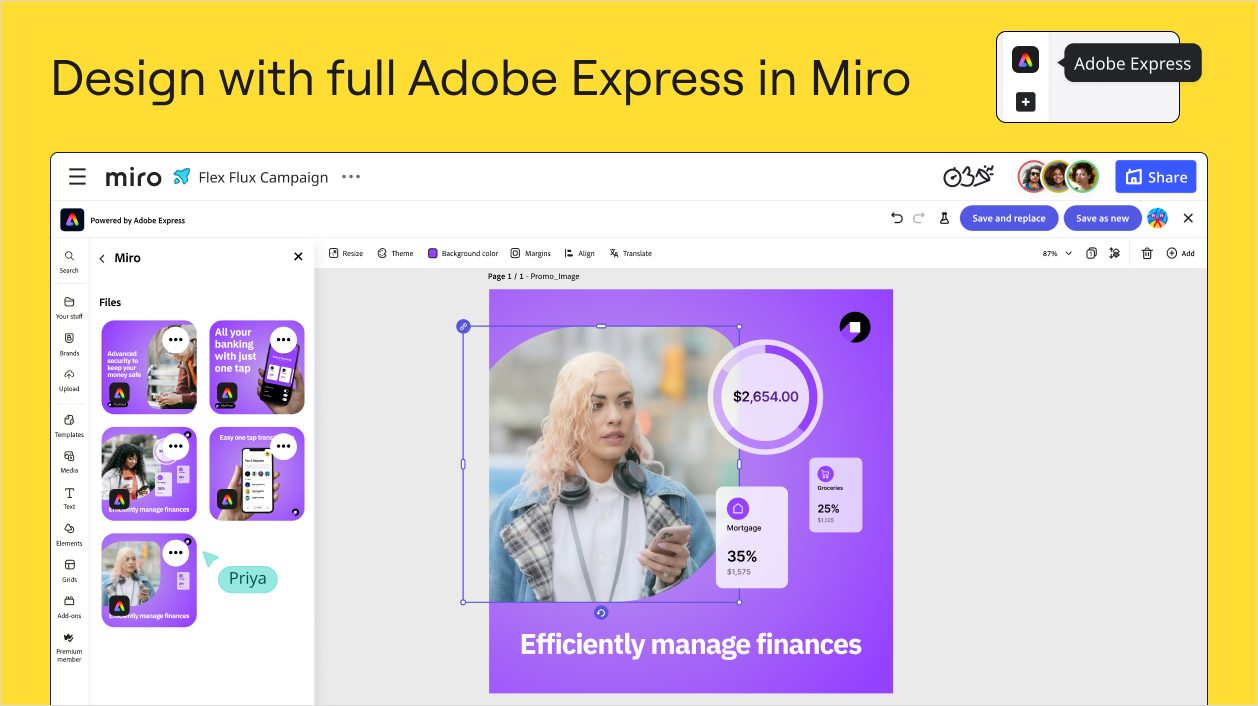Screen dimensions: 1258x706
Task: Open Theme in the top toolbar
Action: tap(395, 254)
